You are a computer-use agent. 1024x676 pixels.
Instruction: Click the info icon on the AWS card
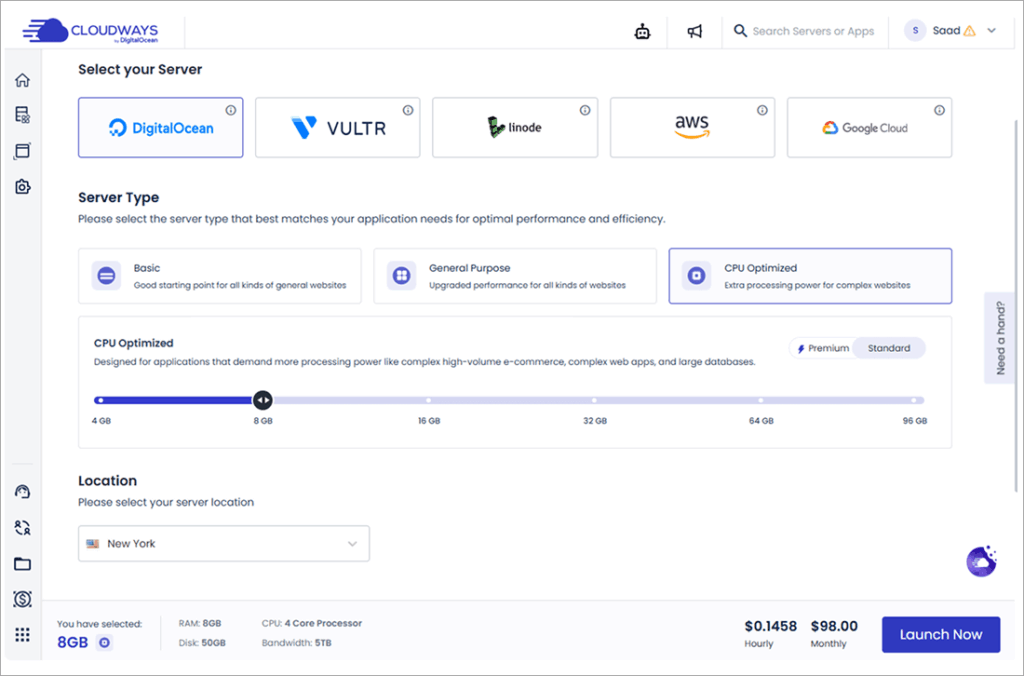pyautogui.click(x=762, y=110)
